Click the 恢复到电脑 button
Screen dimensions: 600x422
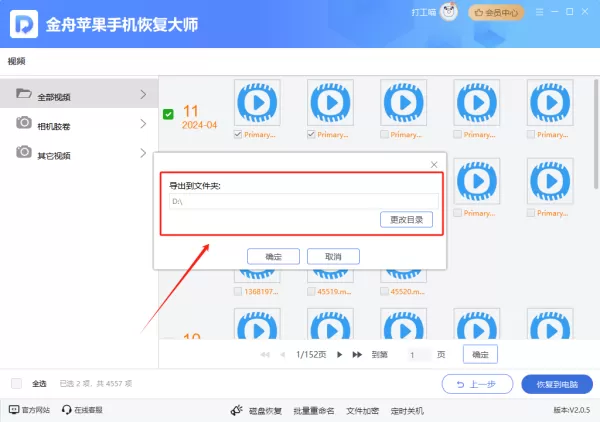point(557,384)
